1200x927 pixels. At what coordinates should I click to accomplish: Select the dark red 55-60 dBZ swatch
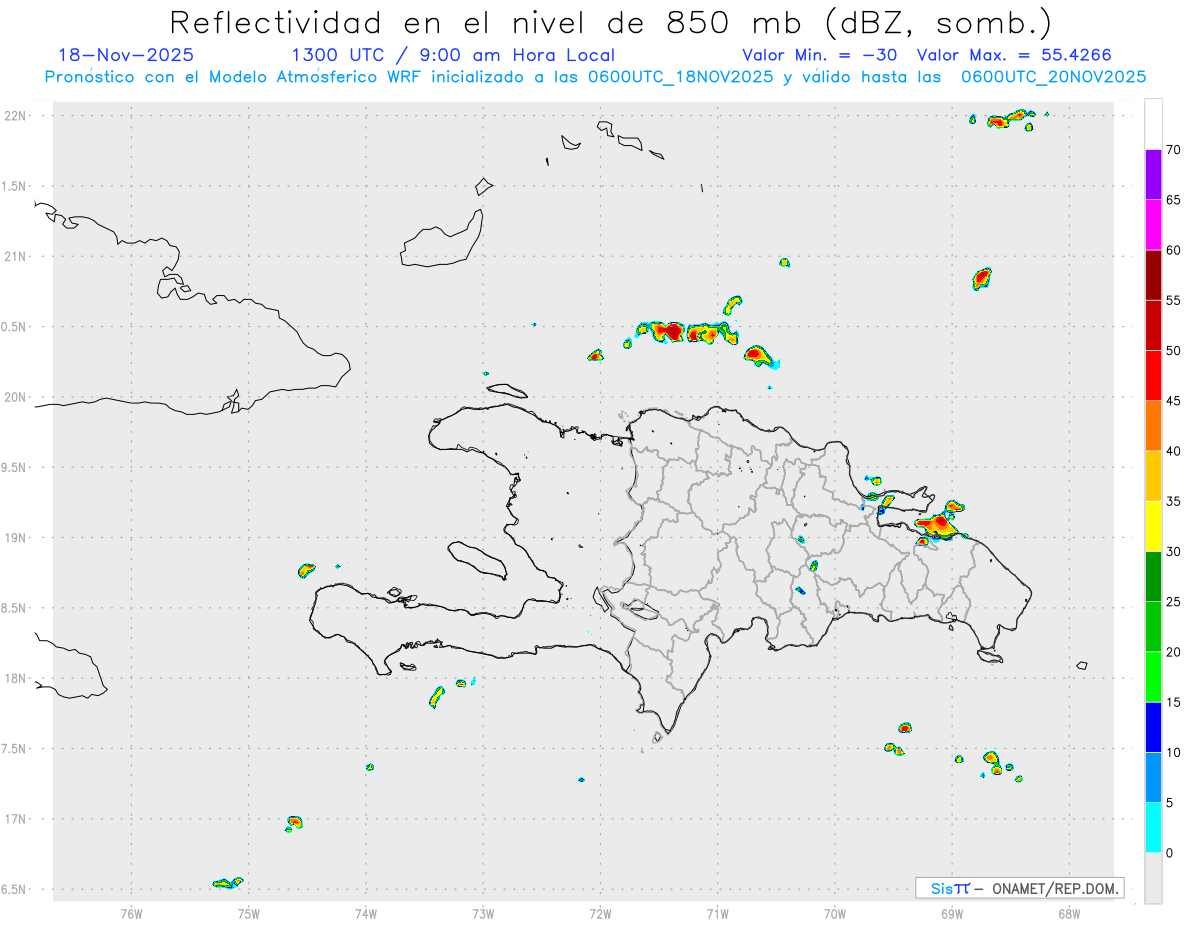[1153, 275]
